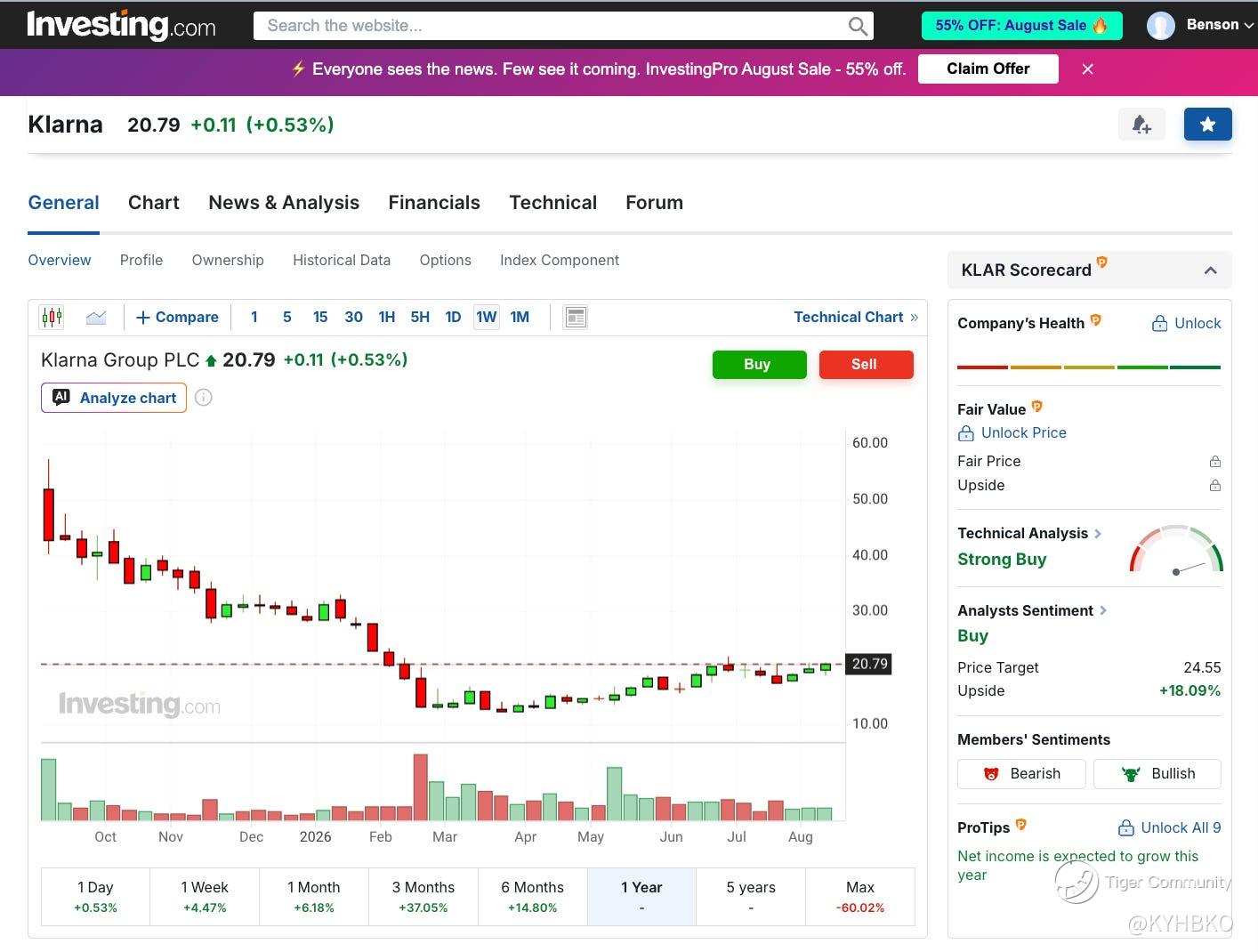Image resolution: width=1258 pixels, height=952 pixels.
Task: Open the Financials tab
Action: pos(434,203)
